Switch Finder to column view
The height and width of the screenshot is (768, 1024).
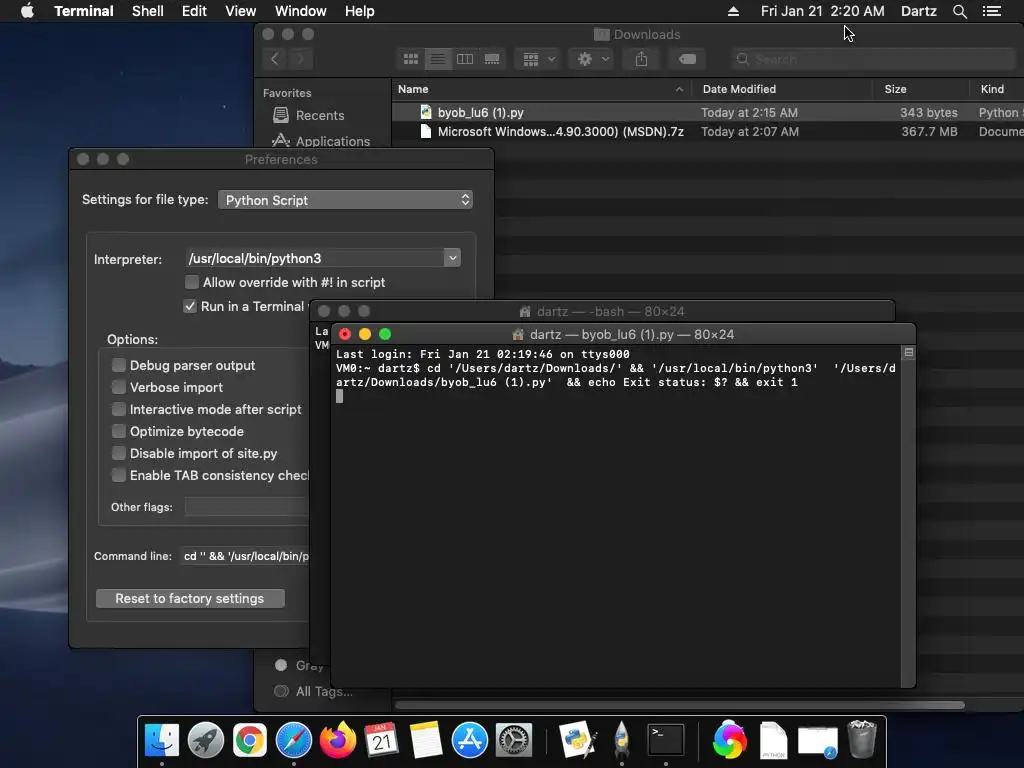(465, 59)
